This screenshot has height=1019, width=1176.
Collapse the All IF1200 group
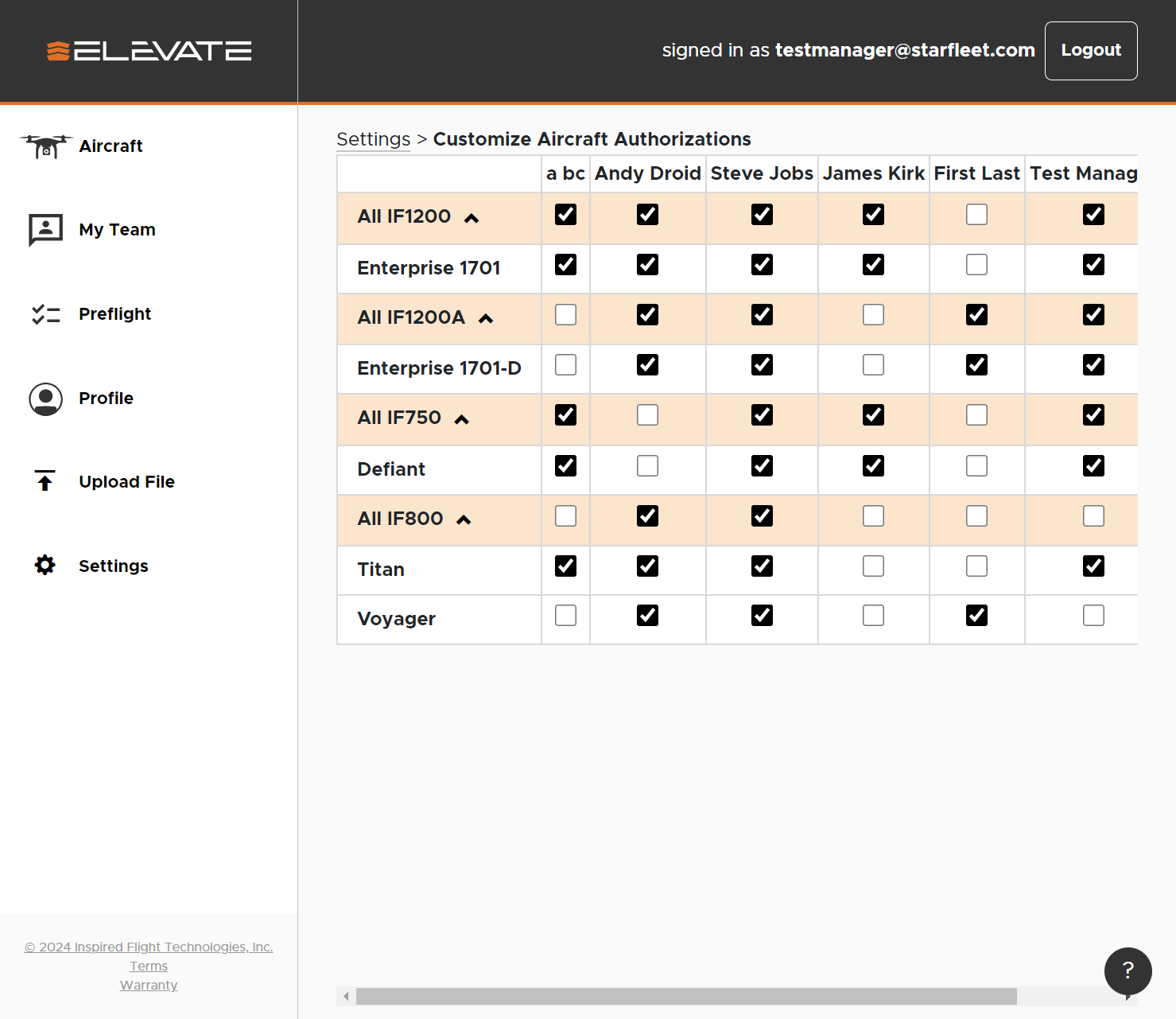472,218
